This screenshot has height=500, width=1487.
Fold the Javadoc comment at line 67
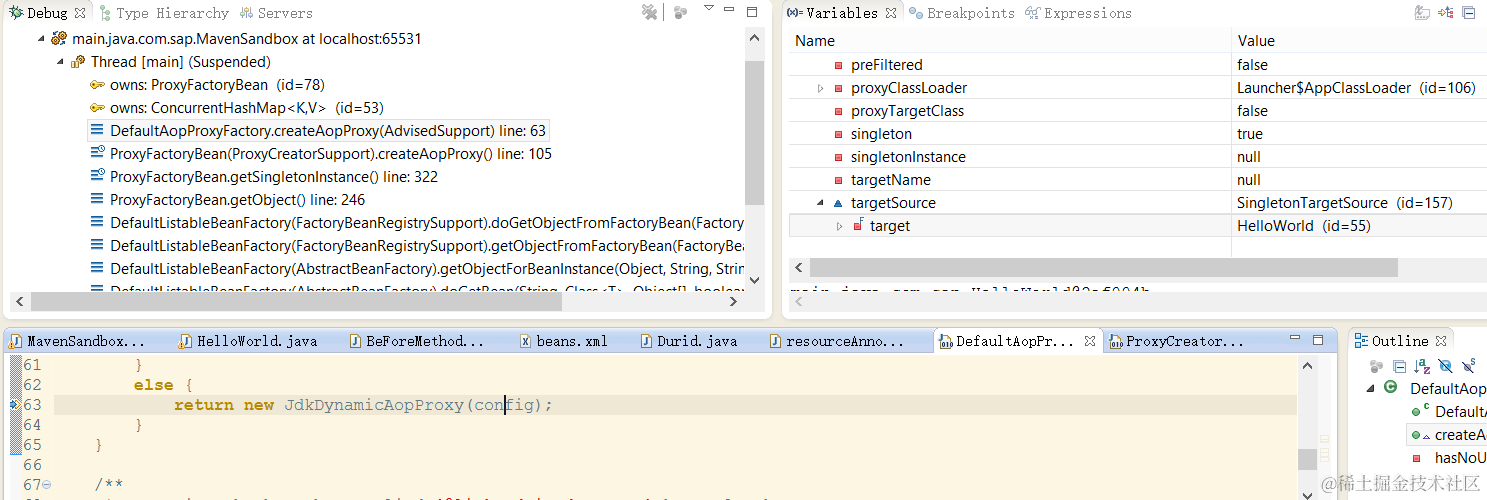point(48,485)
